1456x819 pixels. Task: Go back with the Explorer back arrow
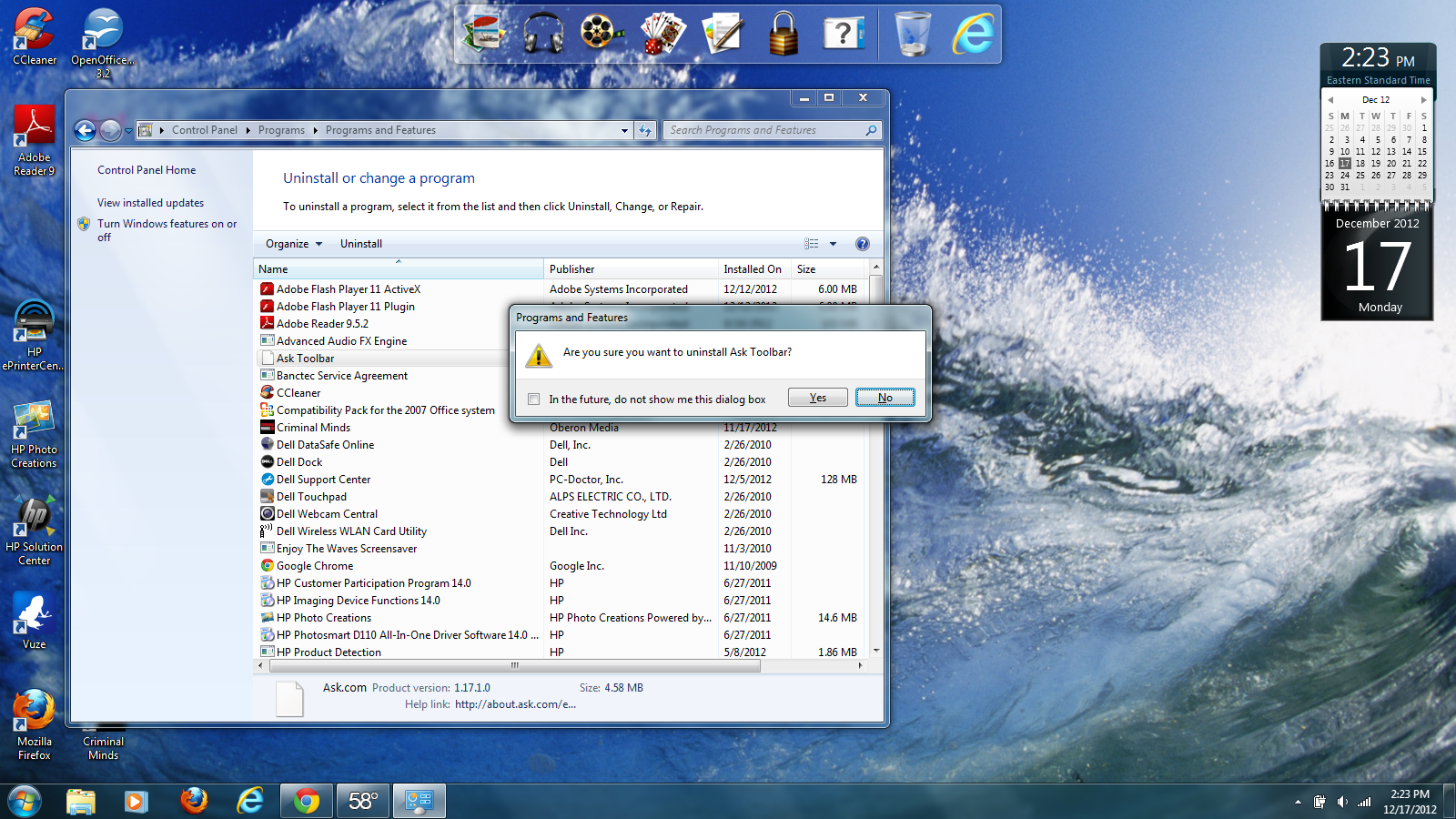click(85, 130)
